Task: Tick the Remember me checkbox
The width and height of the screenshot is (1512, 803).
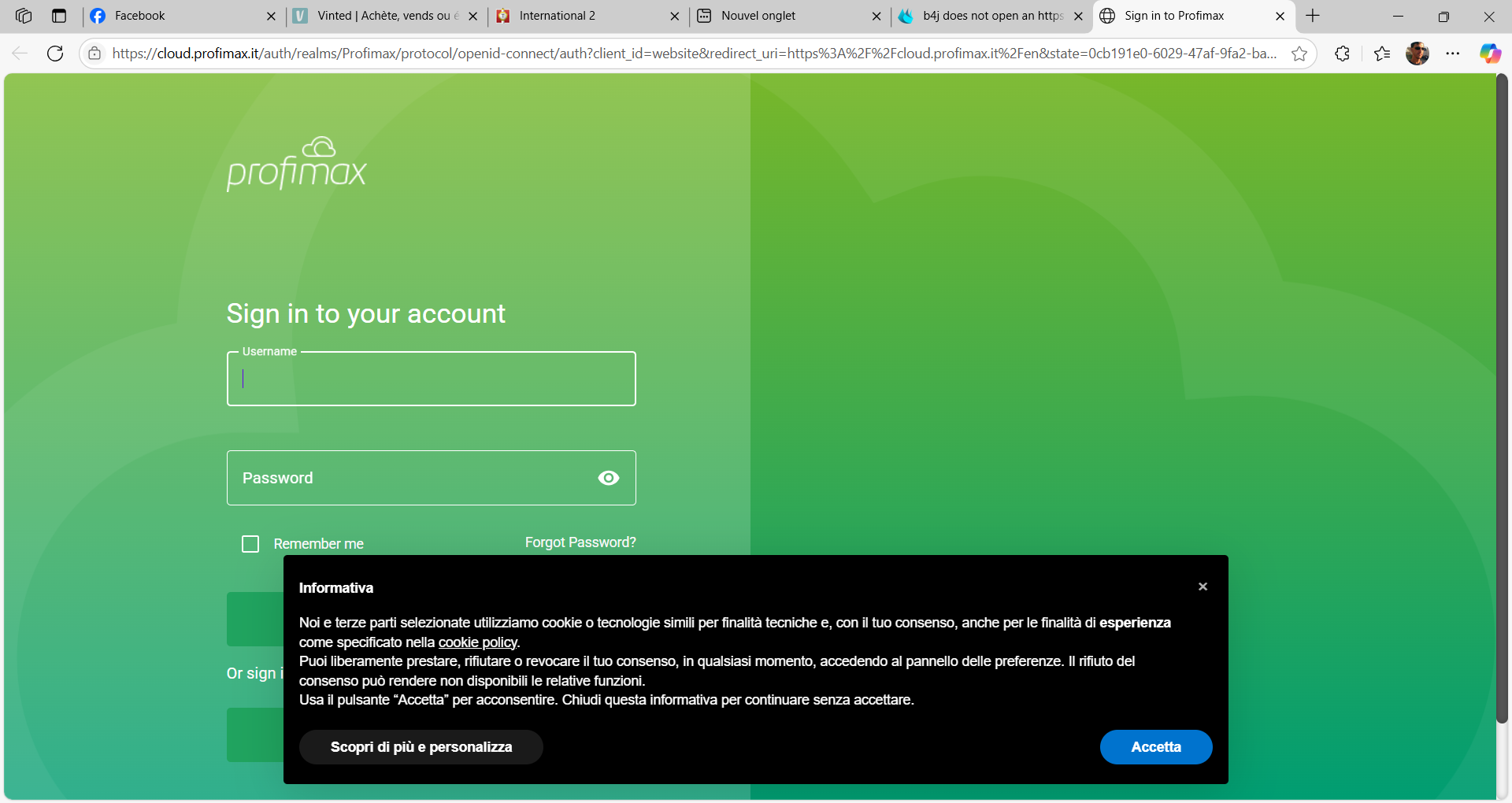Action: (x=250, y=544)
